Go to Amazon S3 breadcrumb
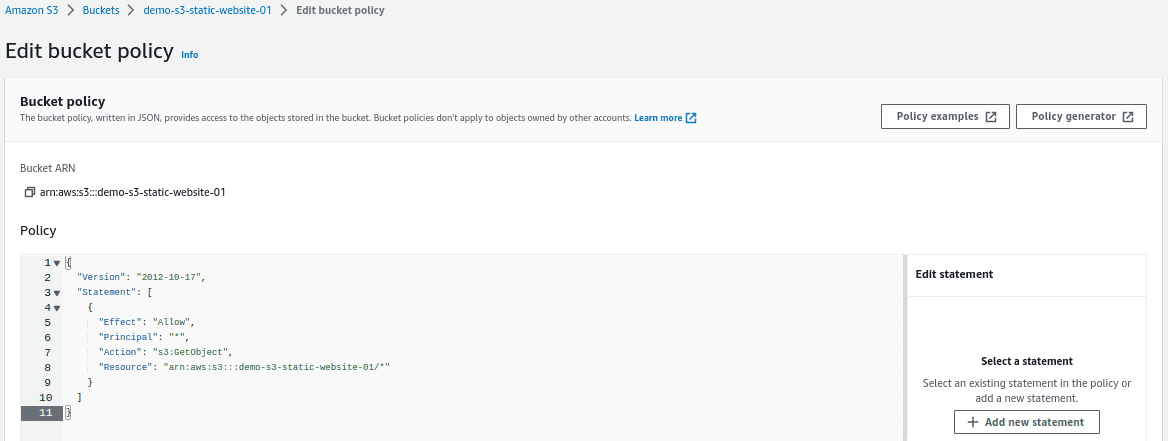 point(31,10)
